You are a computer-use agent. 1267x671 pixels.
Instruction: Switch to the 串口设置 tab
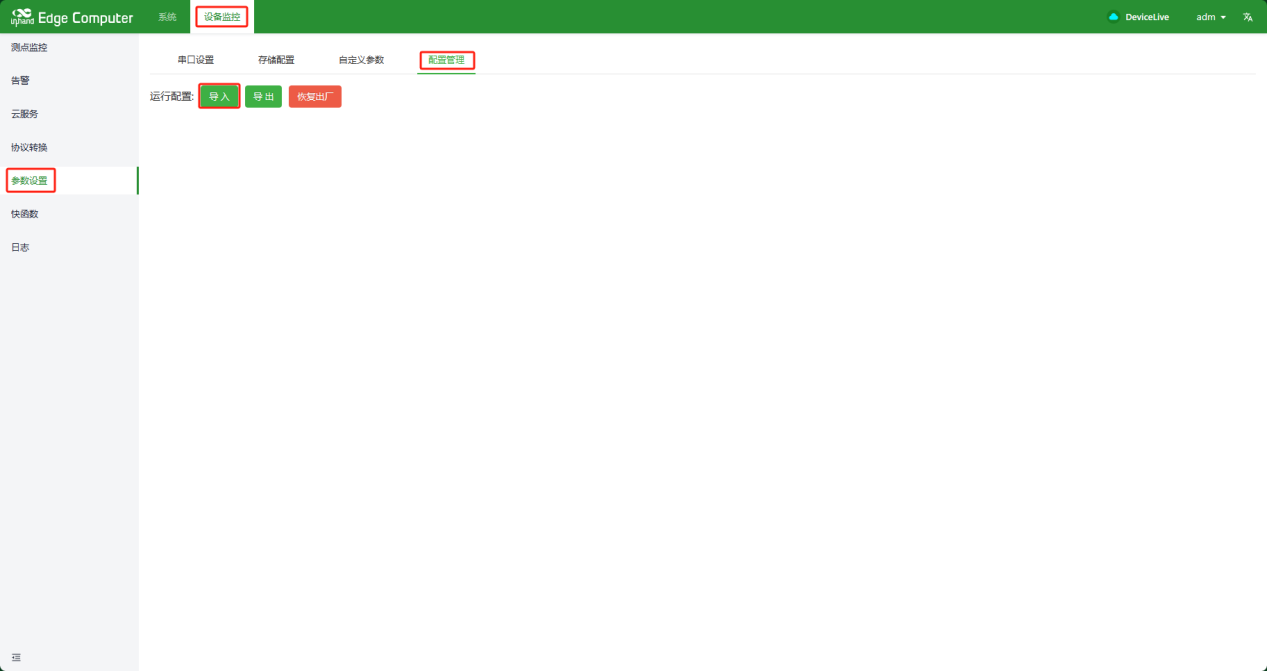tap(196, 60)
